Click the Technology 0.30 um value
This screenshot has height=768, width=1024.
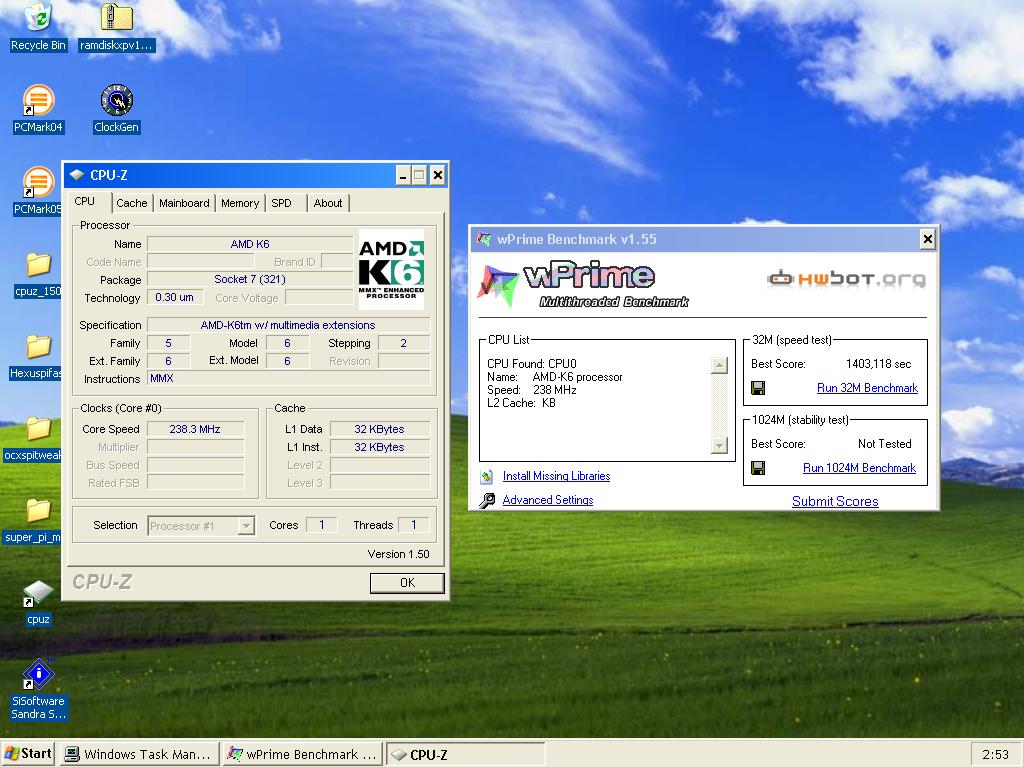pyautogui.click(x=174, y=297)
